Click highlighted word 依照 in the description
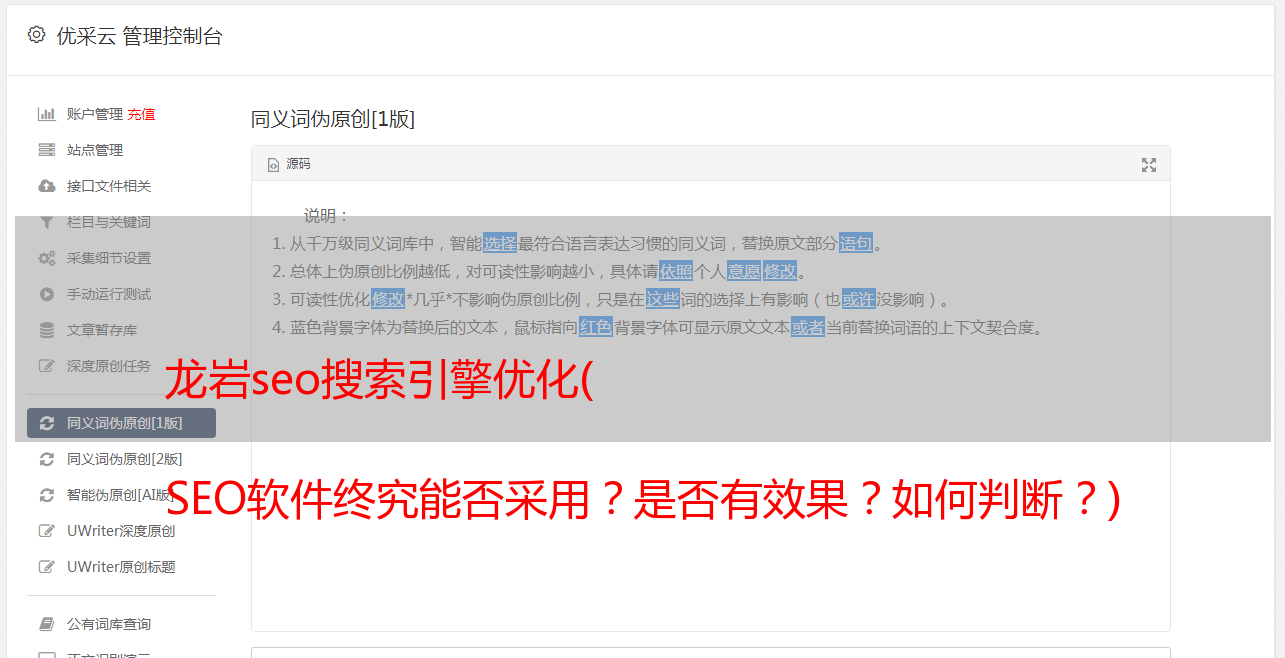The height and width of the screenshot is (658, 1285). pos(676,271)
